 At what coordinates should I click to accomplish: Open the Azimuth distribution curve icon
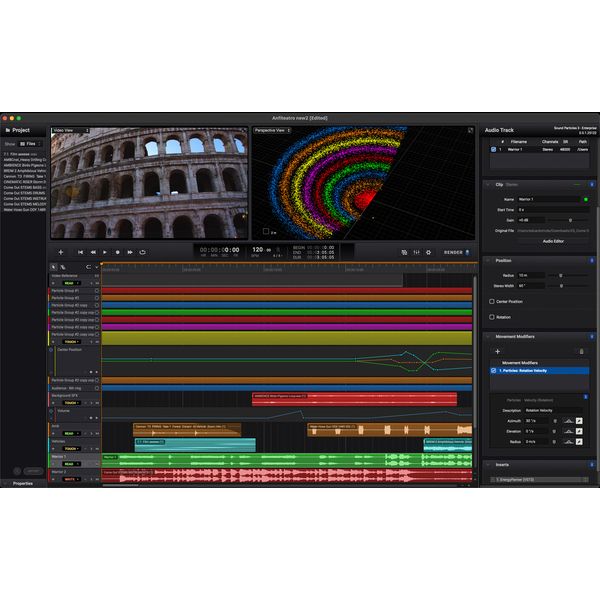tap(568, 421)
